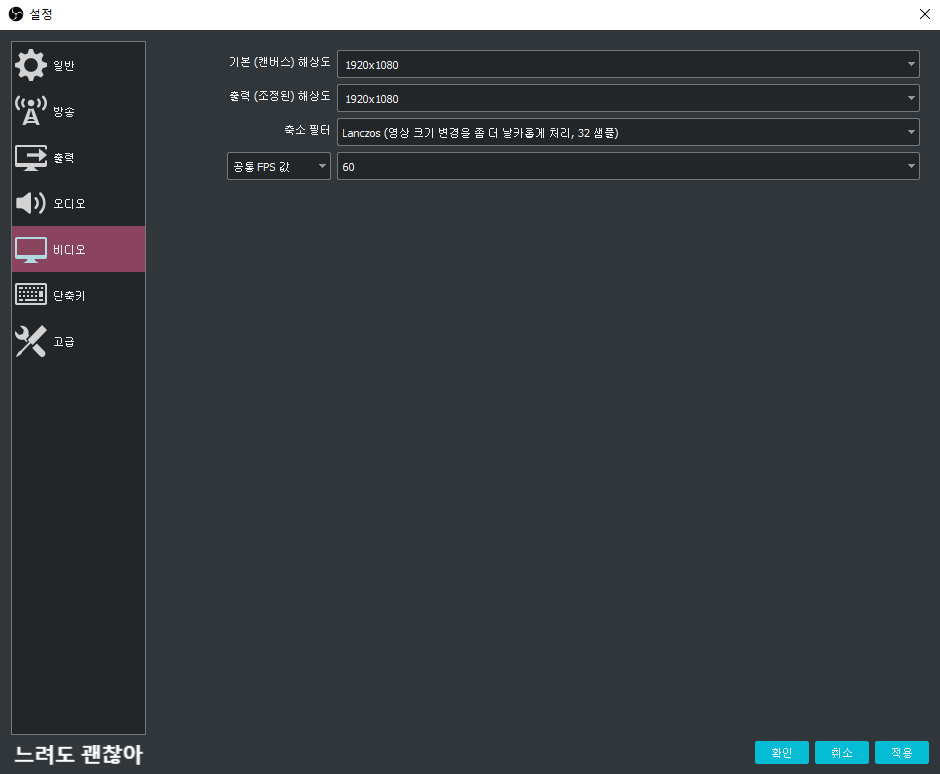The image size is (940, 774).
Task: Close the 설정 window
Action: tap(924, 14)
